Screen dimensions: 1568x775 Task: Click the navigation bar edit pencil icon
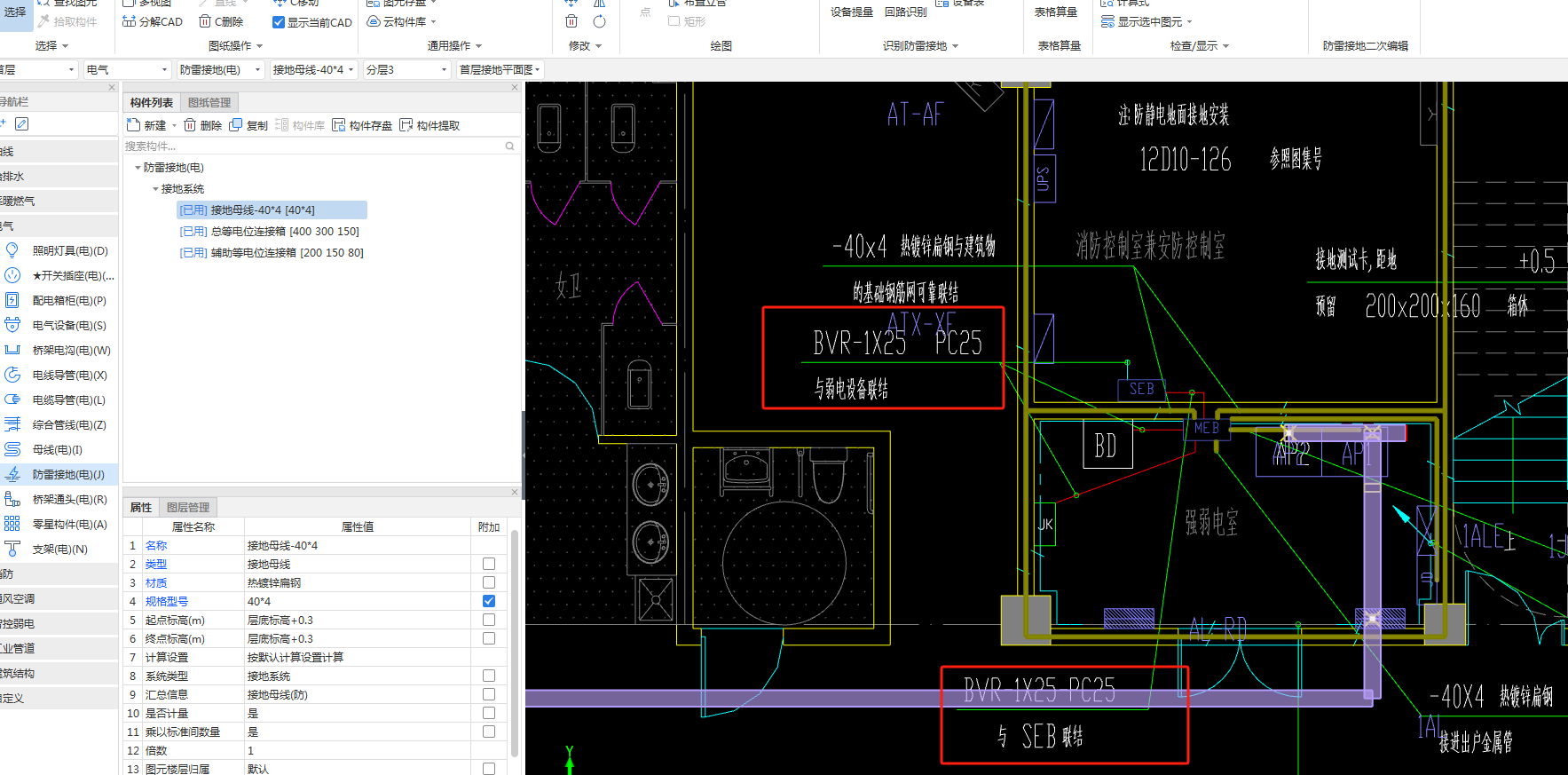(x=22, y=123)
